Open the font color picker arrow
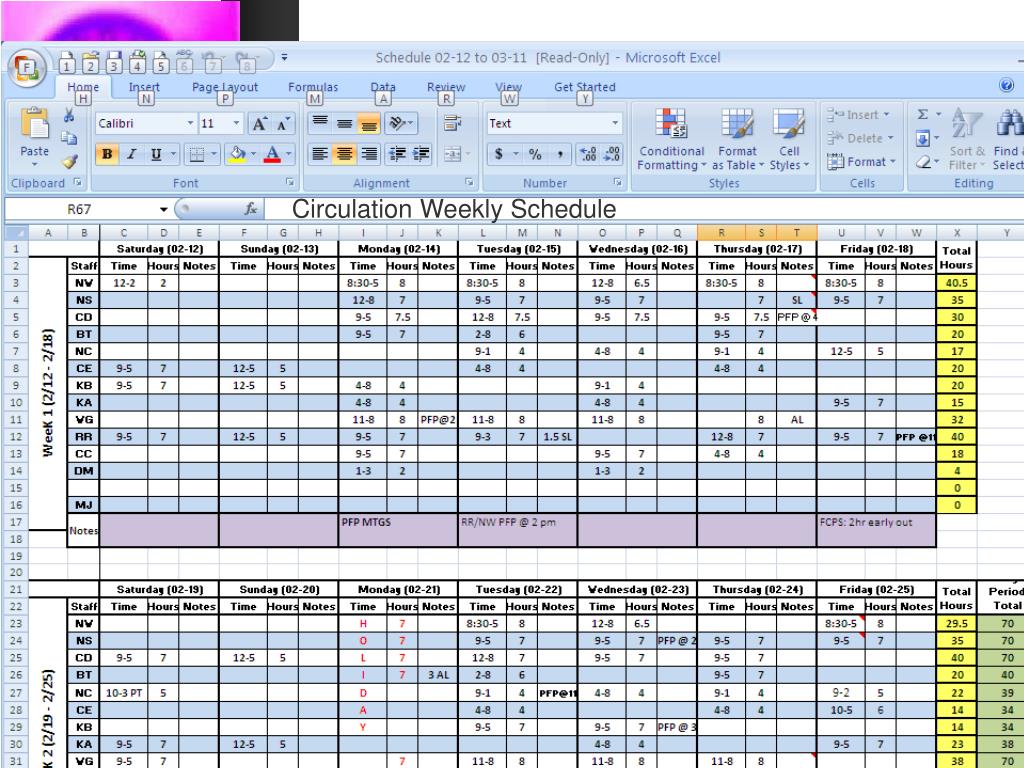 [288, 155]
